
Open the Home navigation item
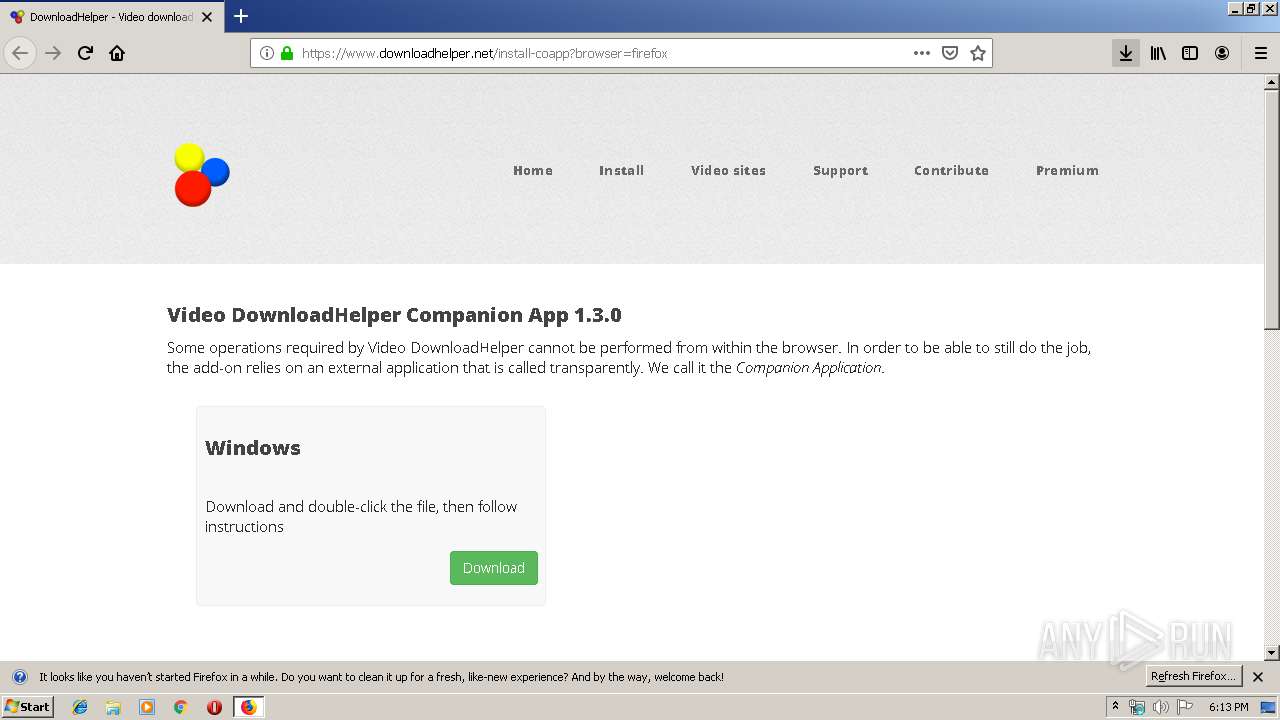(533, 170)
